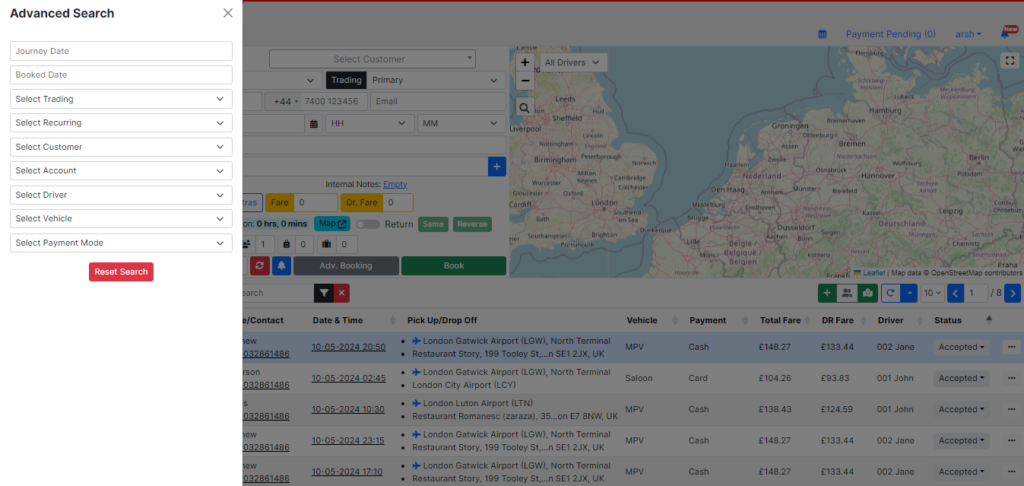The height and width of the screenshot is (486, 1024).
Task: Open the 10-05-2024 20:50 date link
Action: (349, 347)
